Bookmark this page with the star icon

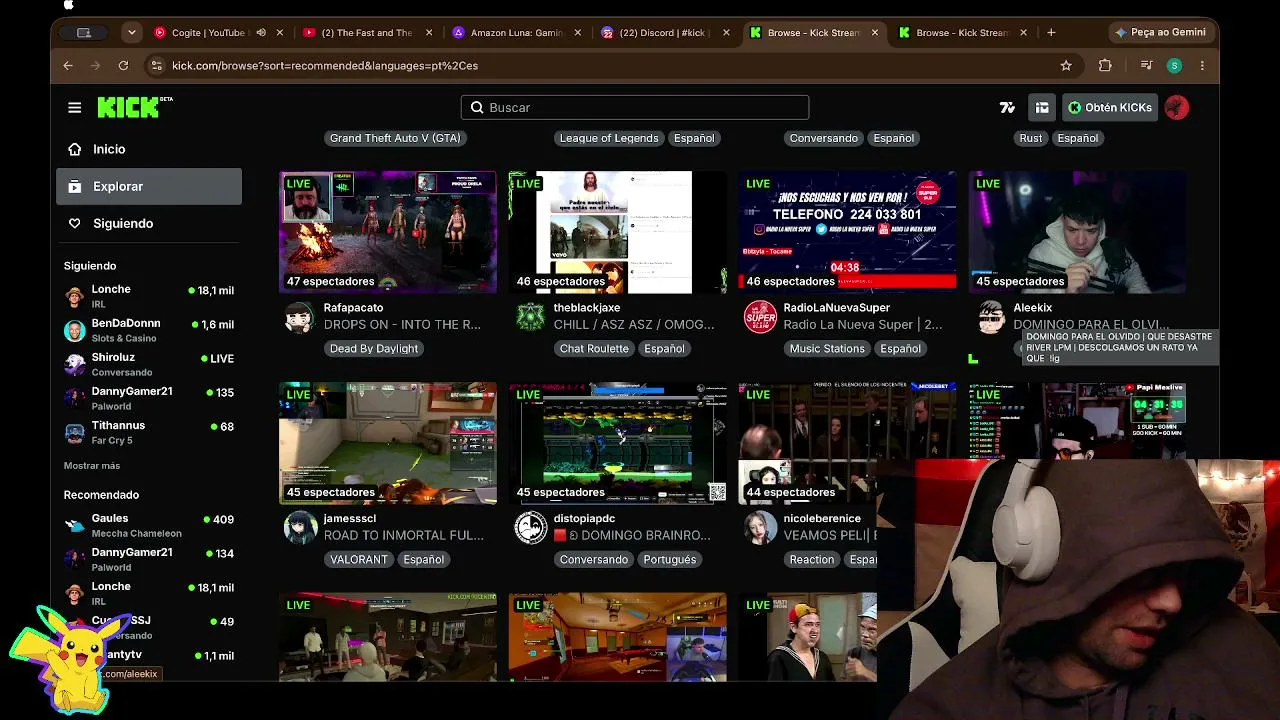tap(1066, 65)
